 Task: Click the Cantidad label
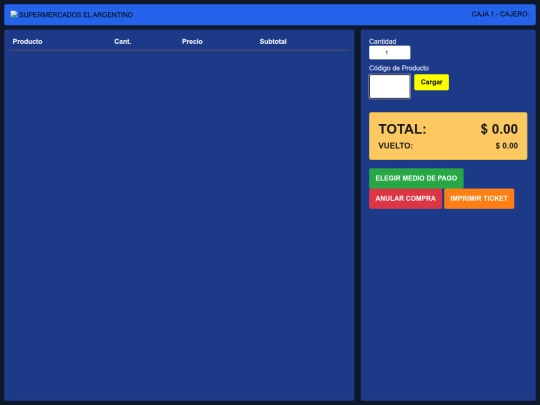382,41
